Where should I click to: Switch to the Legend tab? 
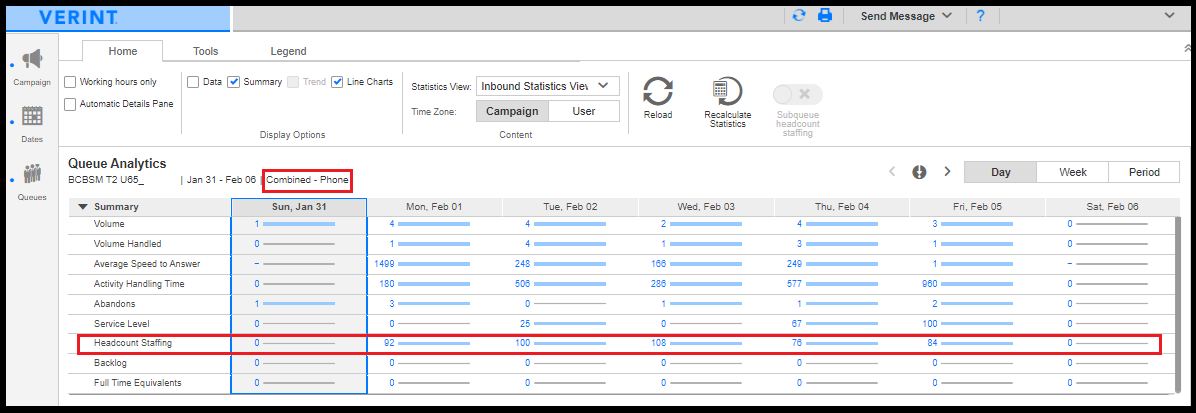pos(288,51)
